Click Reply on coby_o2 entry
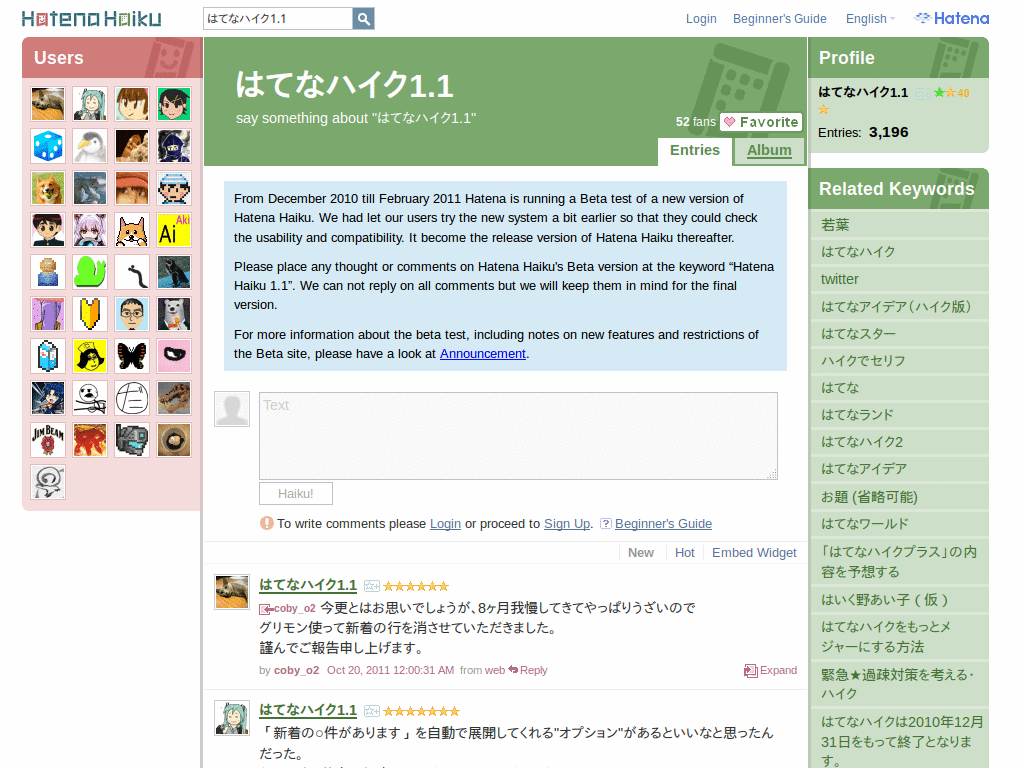 coord(528,670)
